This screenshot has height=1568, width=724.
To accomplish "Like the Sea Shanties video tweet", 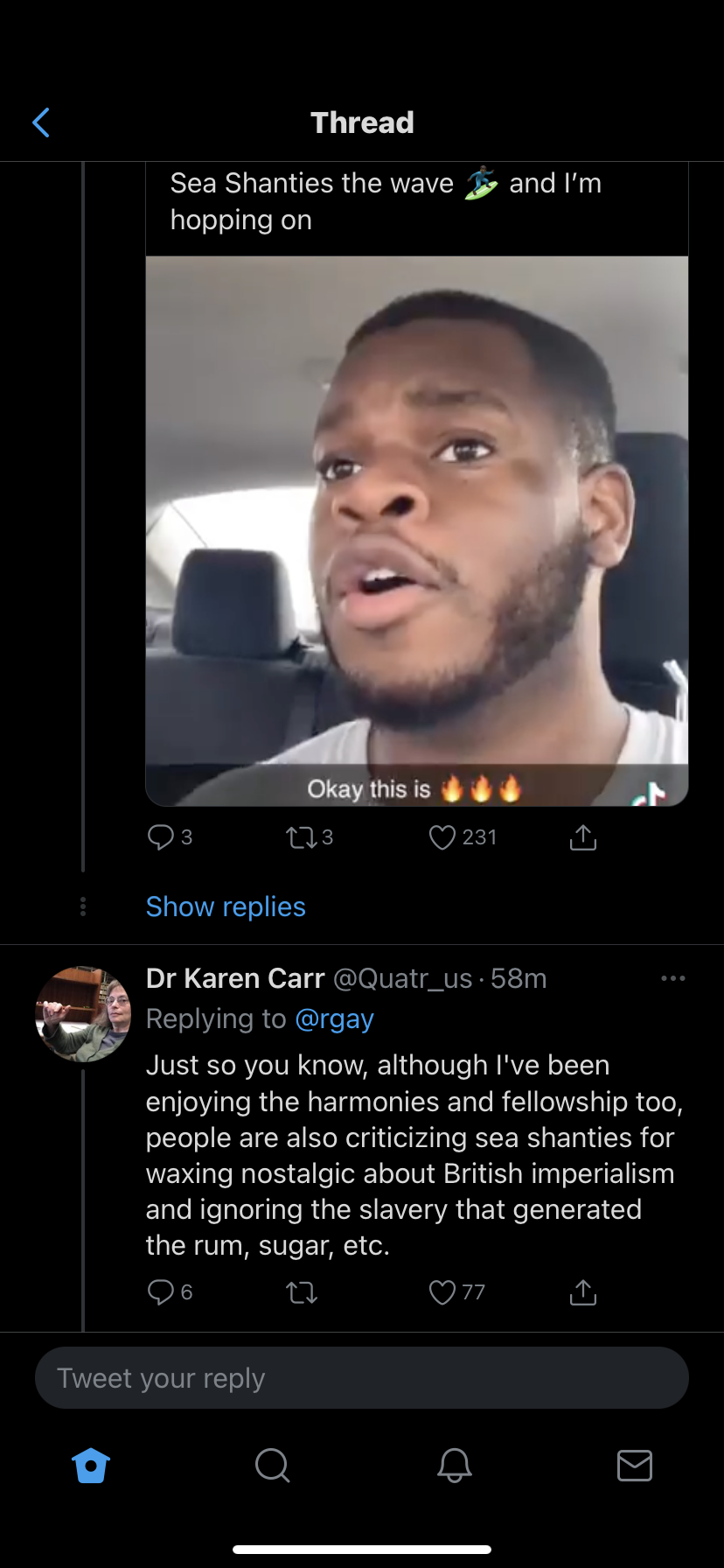I will coord(442,837).
